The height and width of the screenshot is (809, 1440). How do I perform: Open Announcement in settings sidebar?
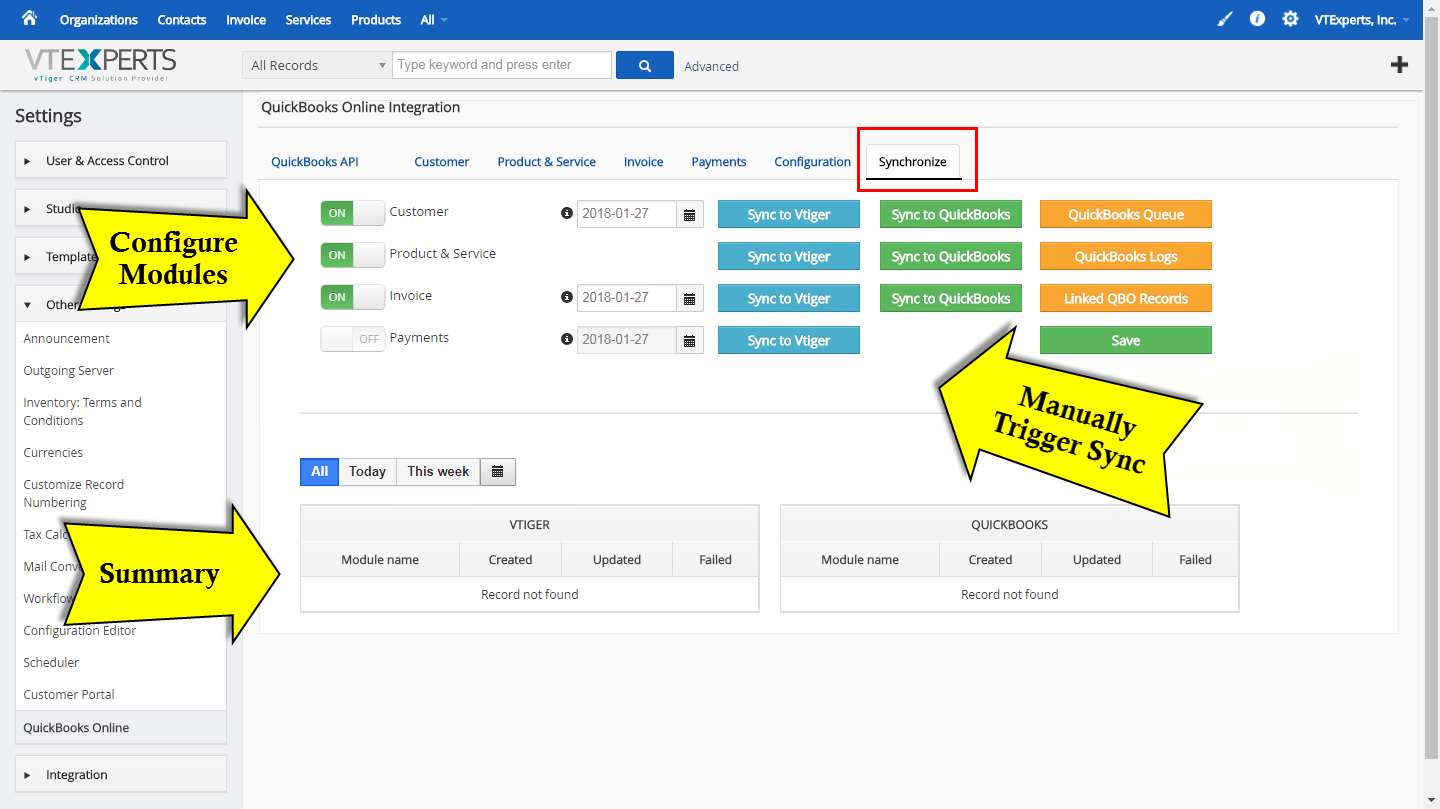click(x=67, y=338)
